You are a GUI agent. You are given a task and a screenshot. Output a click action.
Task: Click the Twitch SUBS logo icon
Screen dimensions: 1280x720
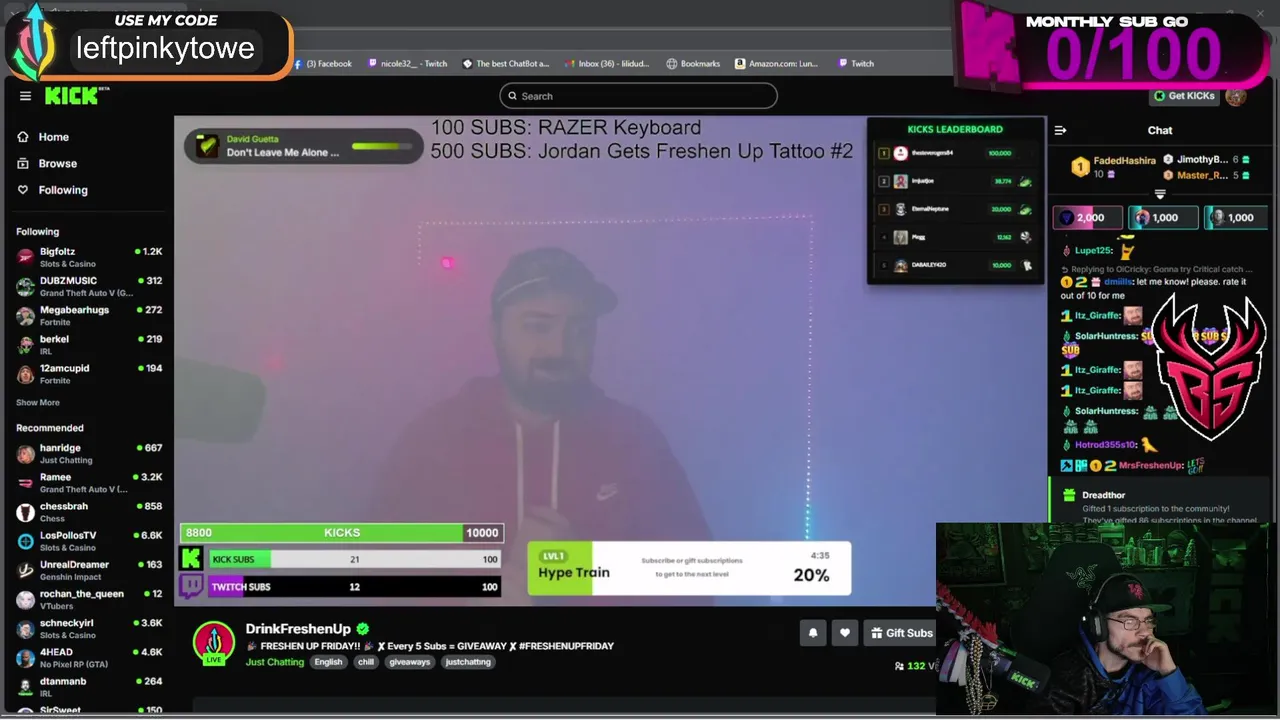(x=191, y=586)
